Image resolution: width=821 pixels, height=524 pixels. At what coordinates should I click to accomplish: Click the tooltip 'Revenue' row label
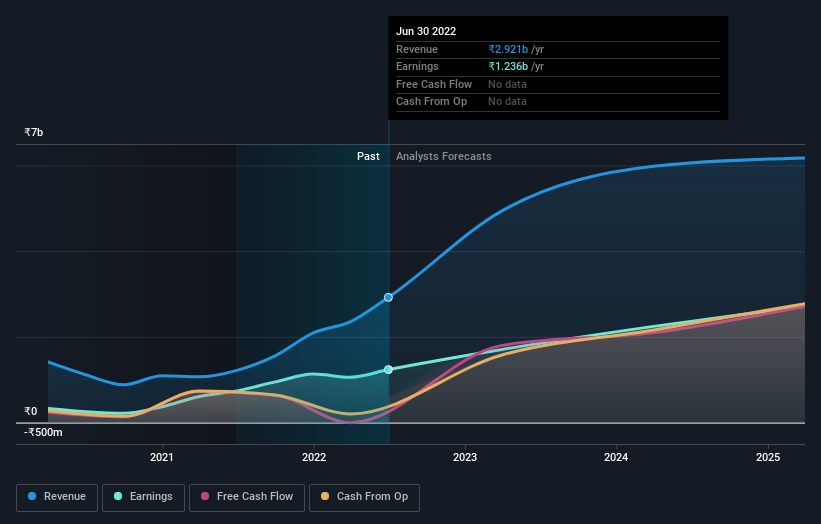[417, 49]
